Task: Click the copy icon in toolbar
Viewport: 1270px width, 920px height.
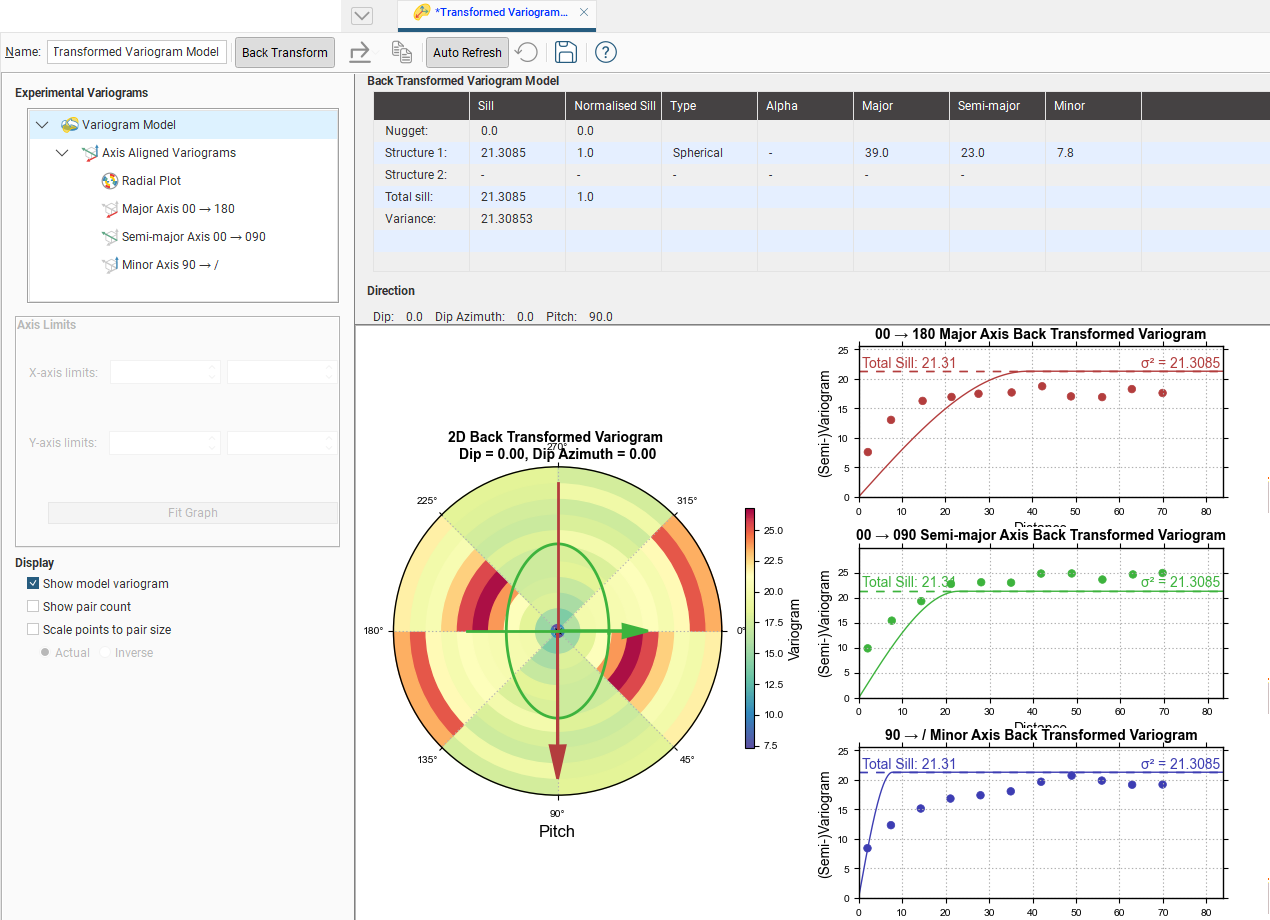Action: 401,52
